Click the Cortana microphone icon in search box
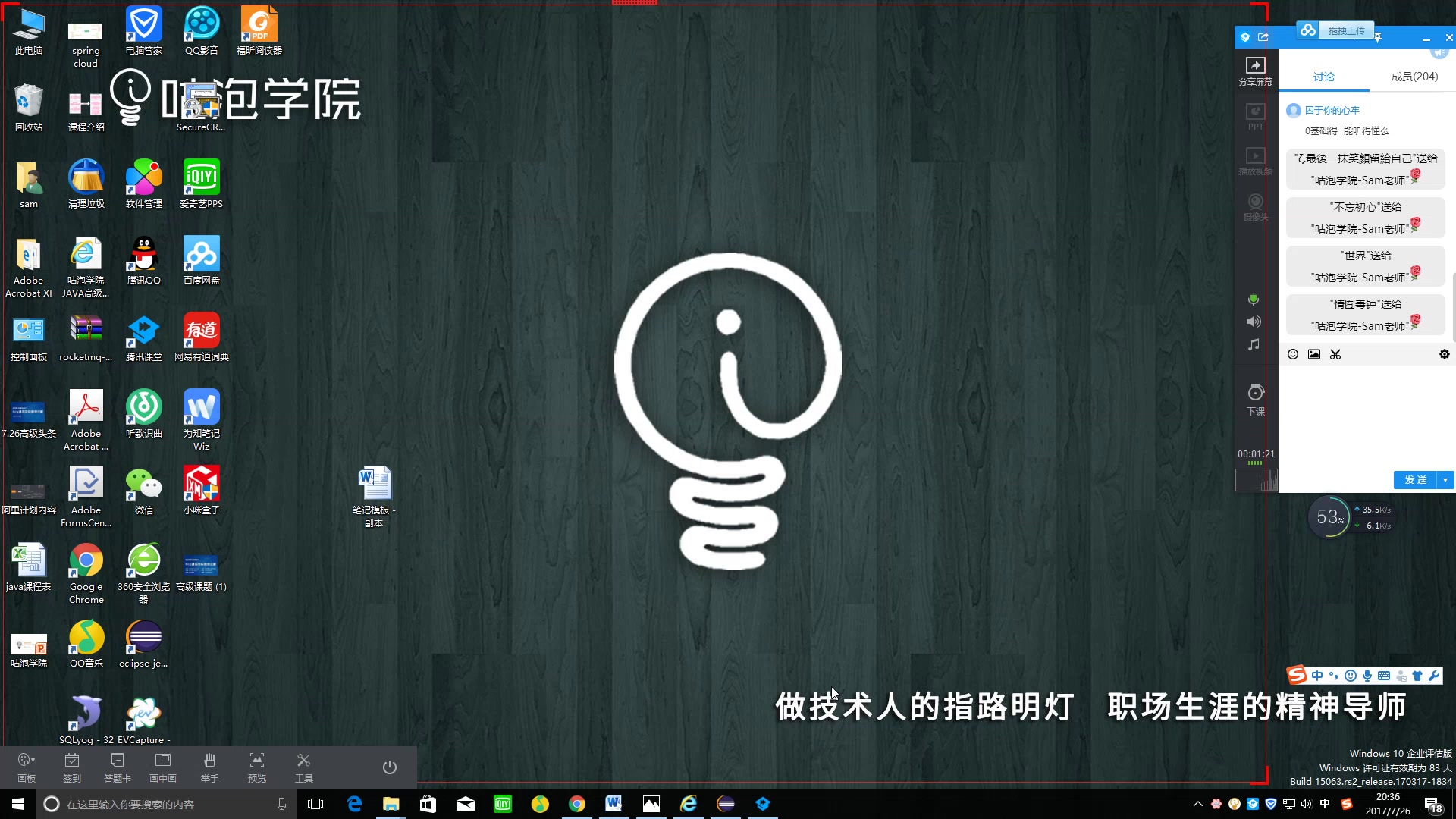 (282, 804)
